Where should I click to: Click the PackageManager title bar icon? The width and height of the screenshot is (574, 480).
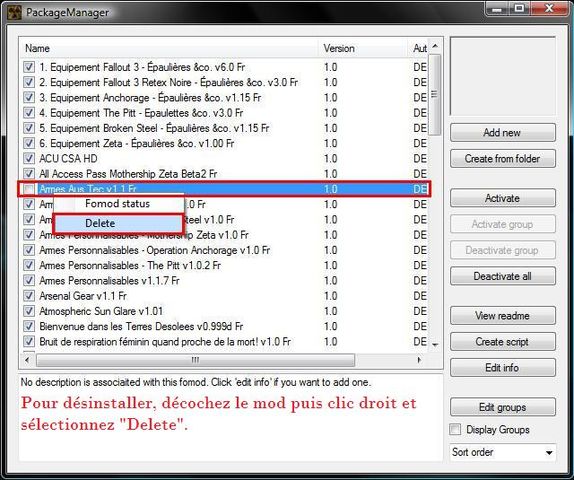(14, 12)
